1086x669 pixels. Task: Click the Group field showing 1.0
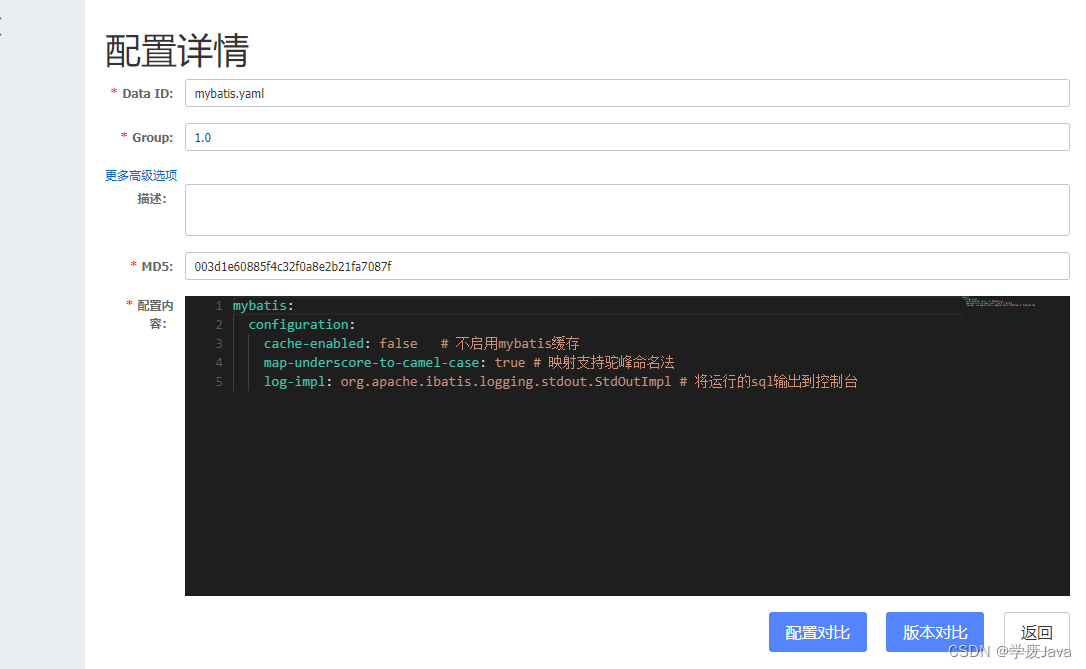pyautogui.click(x=627, y=137)
